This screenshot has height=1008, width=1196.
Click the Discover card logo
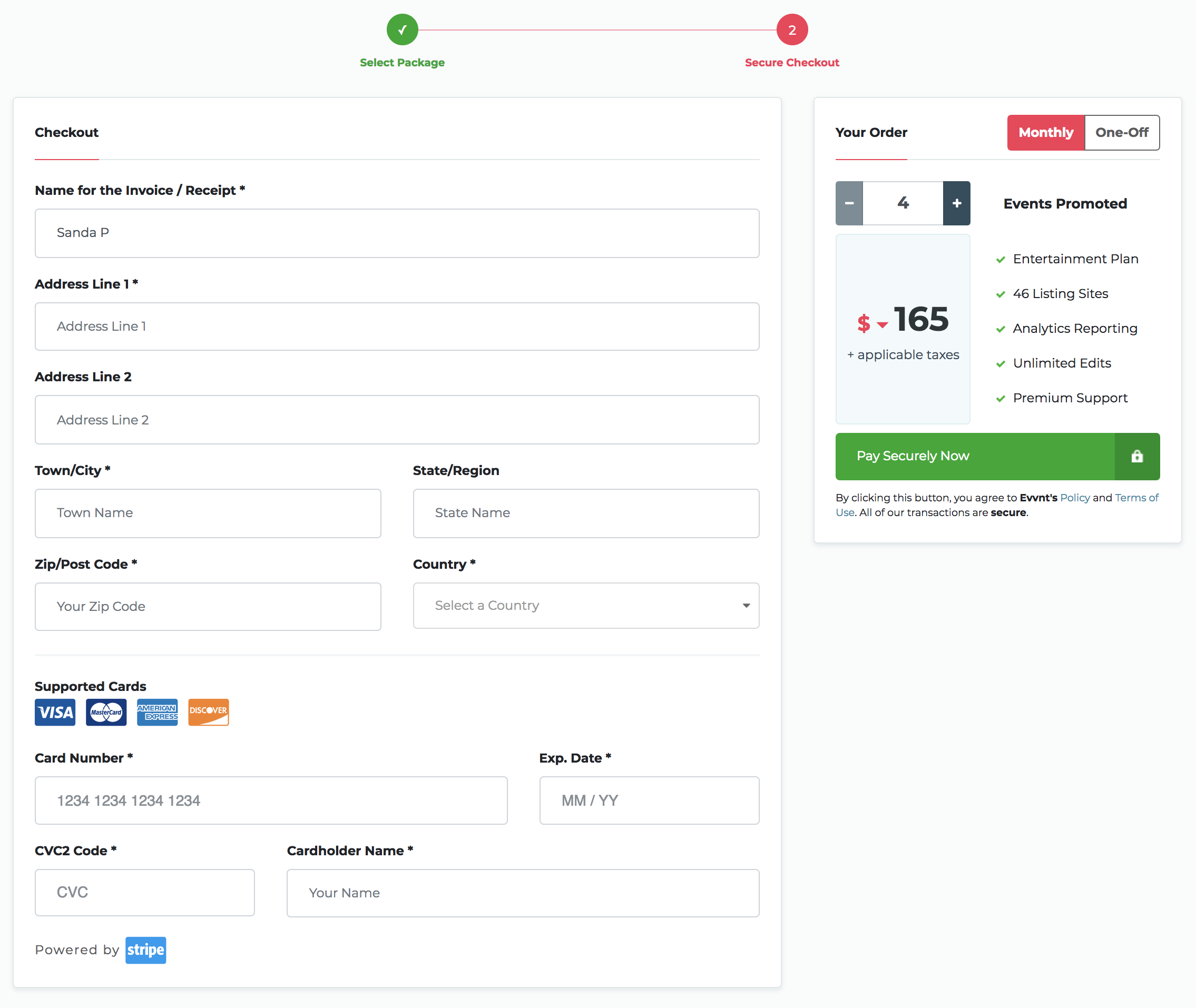[209, 712]
